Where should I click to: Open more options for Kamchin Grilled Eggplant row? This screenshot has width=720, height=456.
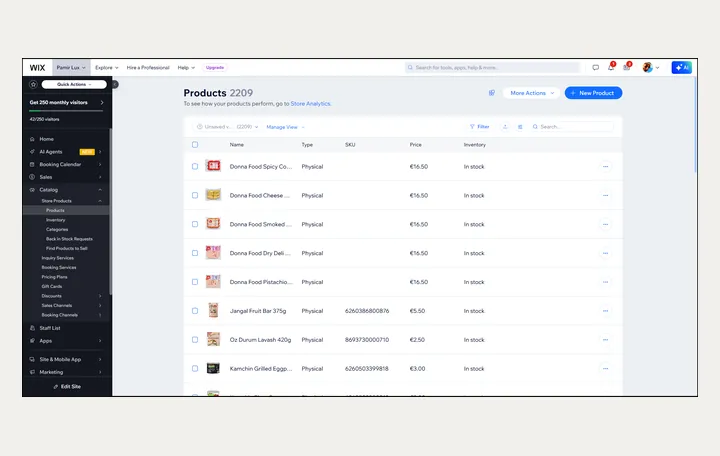(x=605, y=369)
